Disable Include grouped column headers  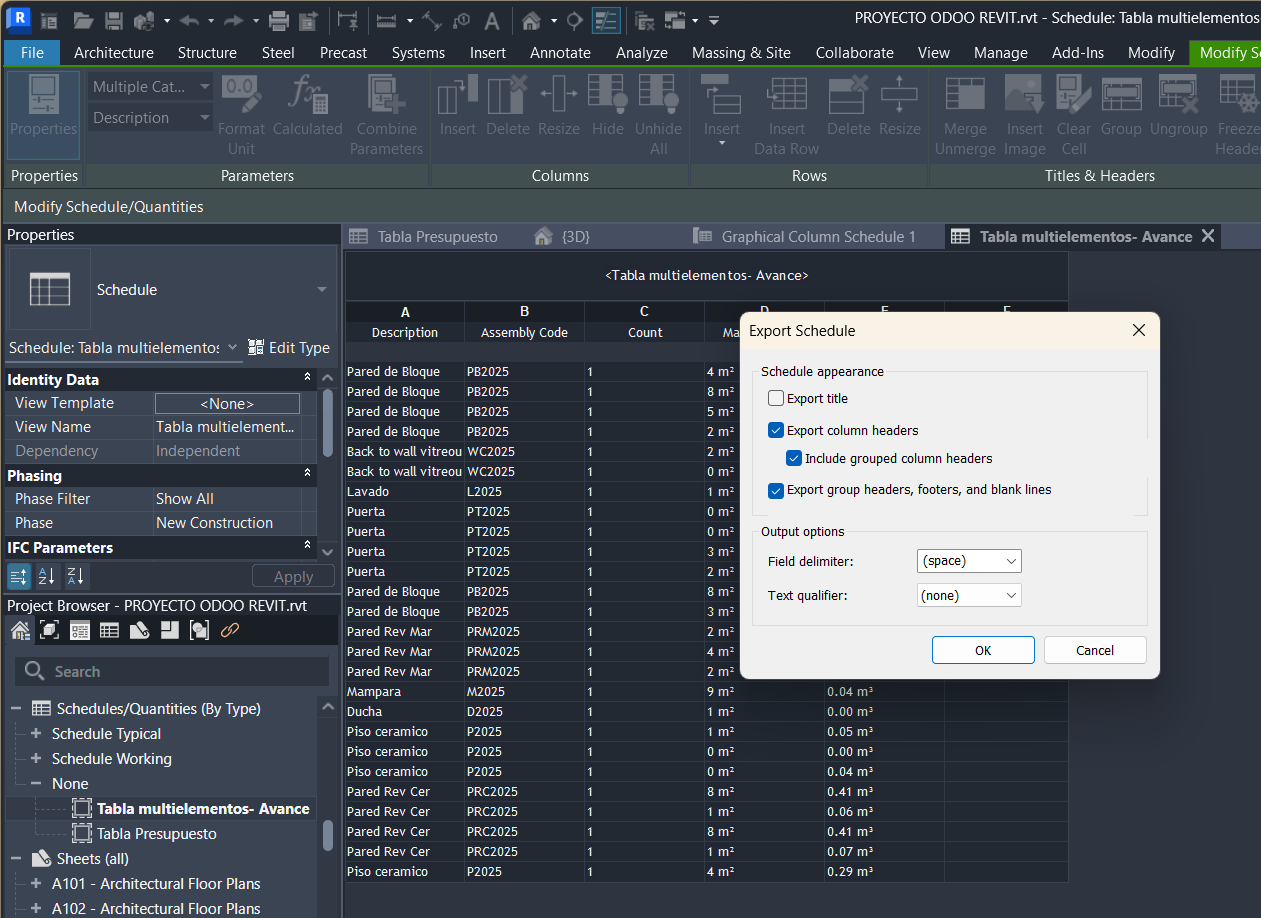pos(793,458)
